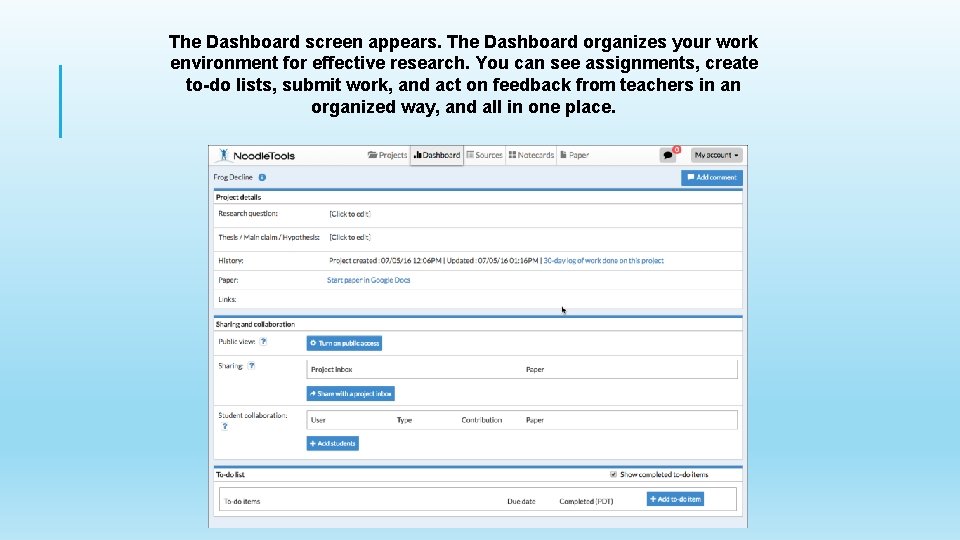The image size is (960, 540).
Task: Open the Student collaboration help question mark
Action: click(x=225, y=426)
